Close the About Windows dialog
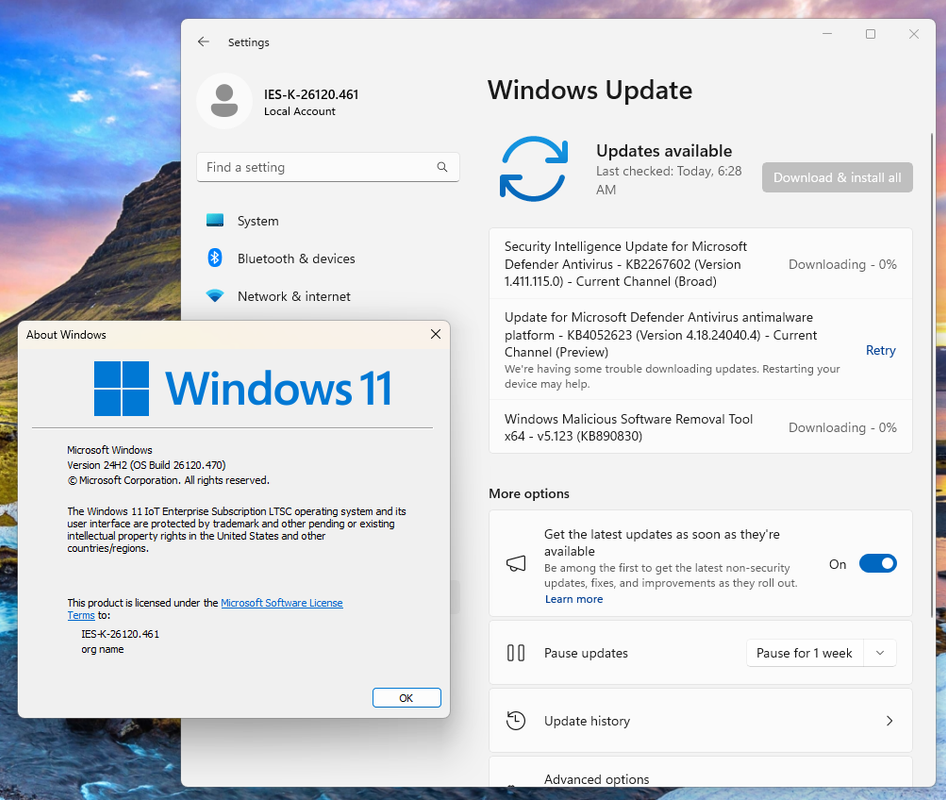Screen dimensions: 946x800 click(x=436, y=334)
